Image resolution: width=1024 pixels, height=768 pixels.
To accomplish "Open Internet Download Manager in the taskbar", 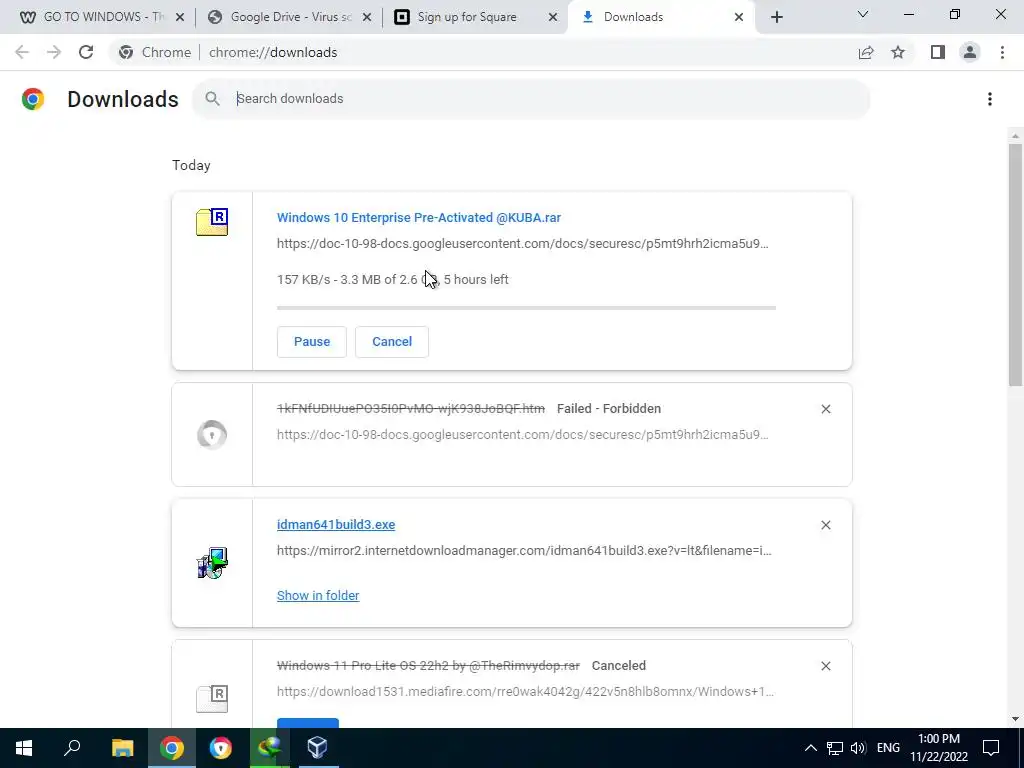I will click(269, 748).
